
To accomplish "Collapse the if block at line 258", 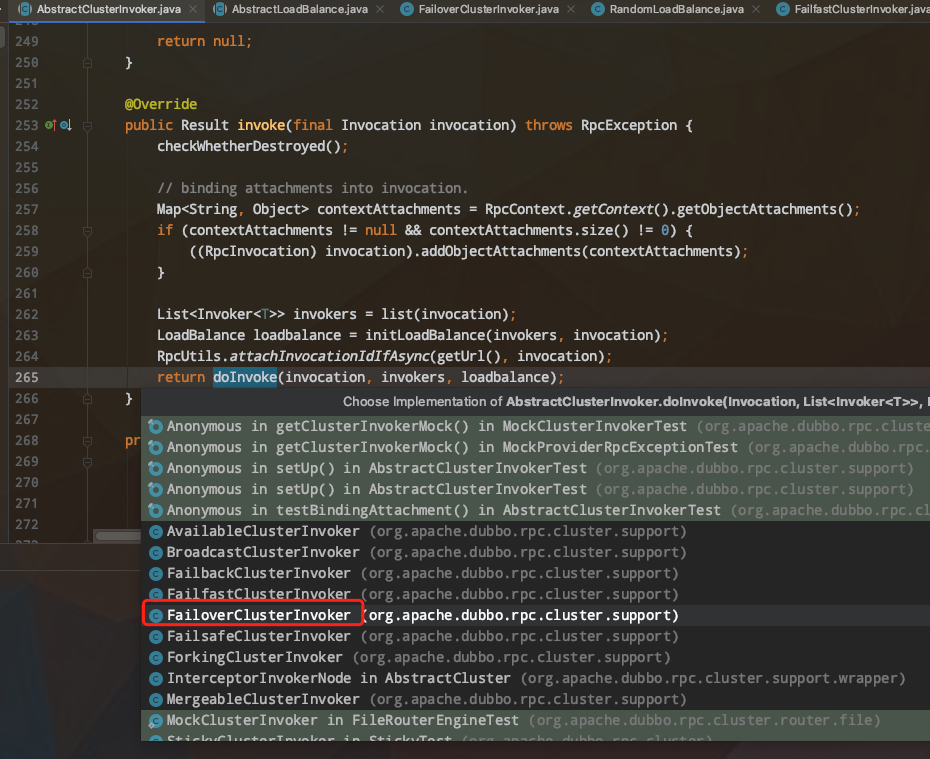I will click(x=87, y=231).
